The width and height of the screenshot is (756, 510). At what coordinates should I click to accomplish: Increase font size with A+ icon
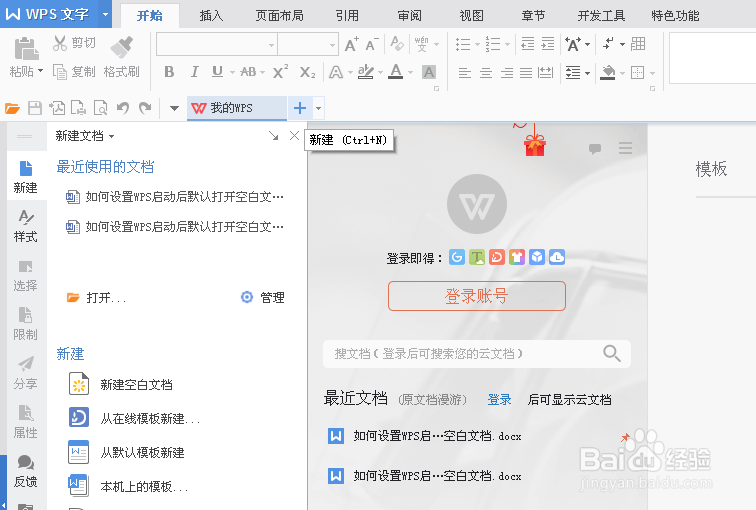coord(351,44)
